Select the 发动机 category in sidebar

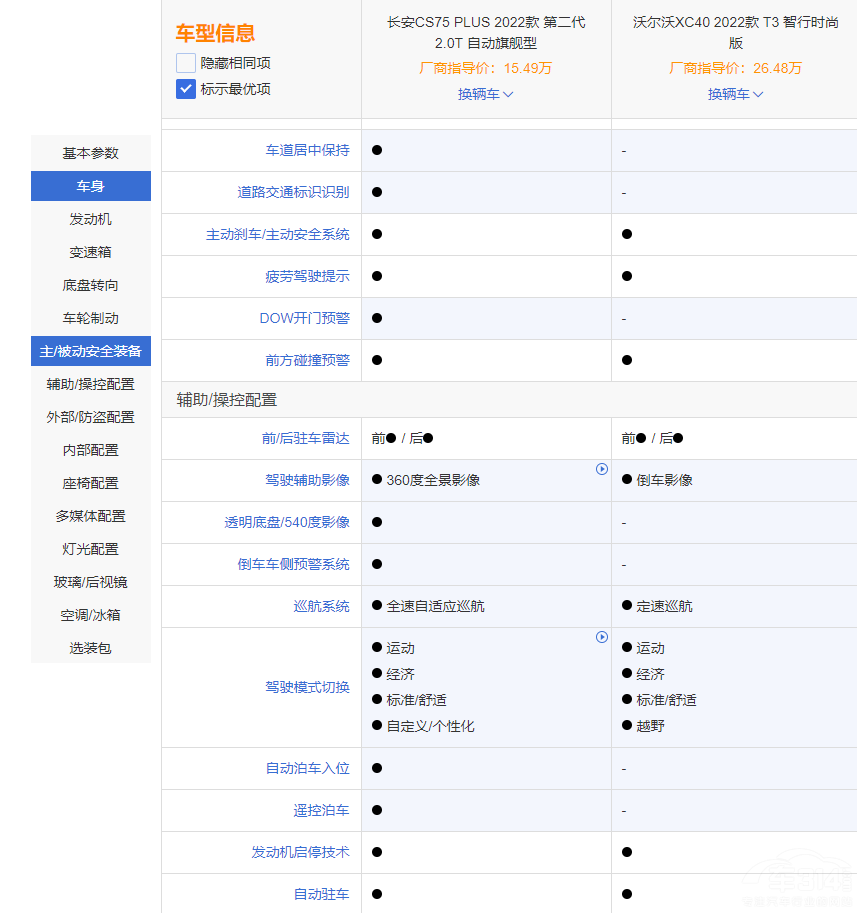click(90, 219)
